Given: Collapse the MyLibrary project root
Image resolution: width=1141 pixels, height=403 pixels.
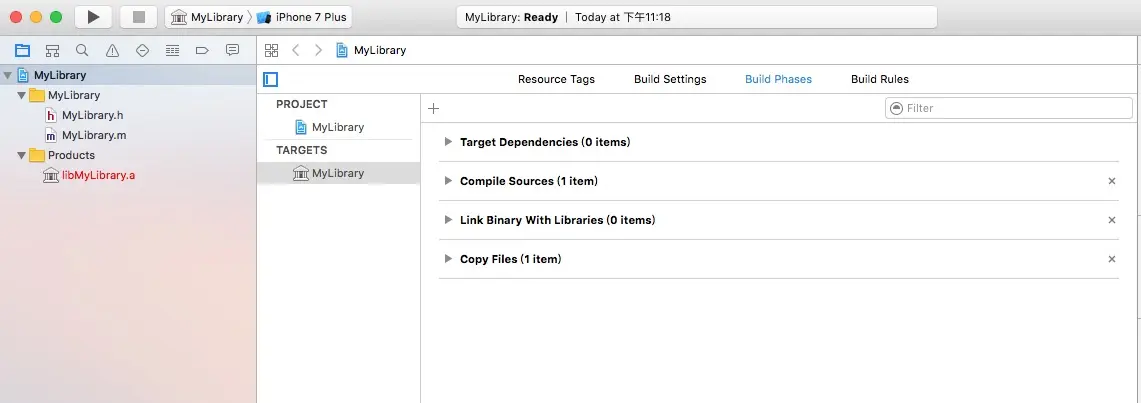Looking at the screenshot, I should pos(8,75).
